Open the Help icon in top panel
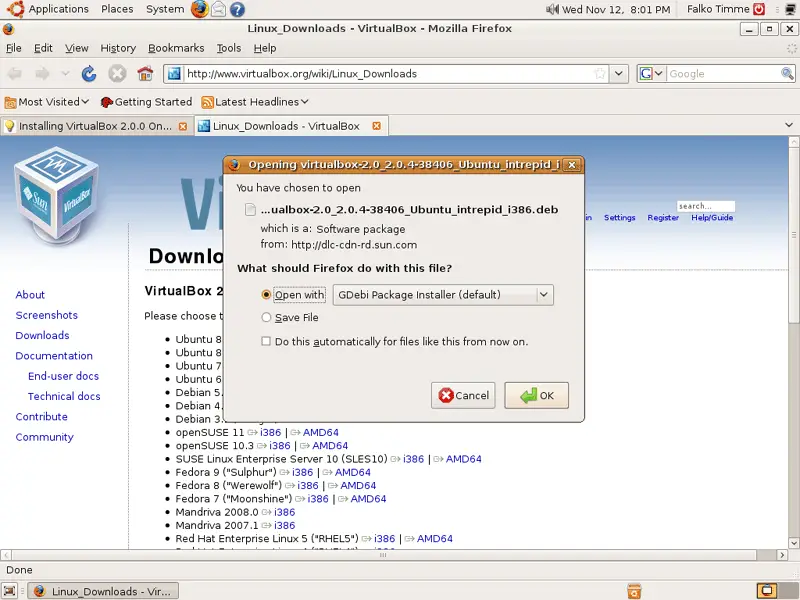The width and height of the screenshot is (800, 600). (237, 9)
